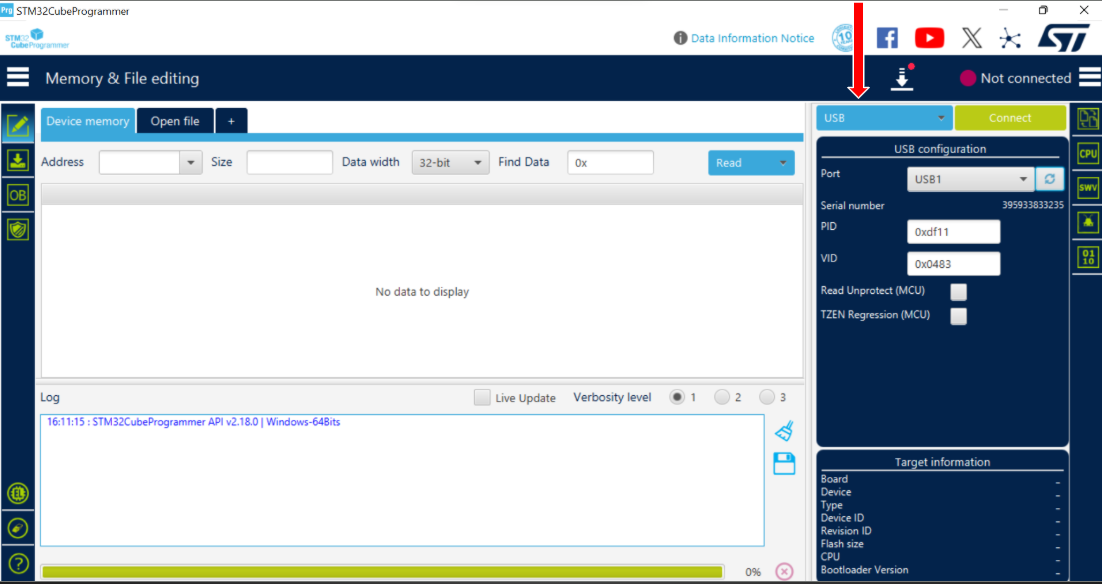Click the green Connect button
The image size is (1102, 584).
click(1010, 118)
